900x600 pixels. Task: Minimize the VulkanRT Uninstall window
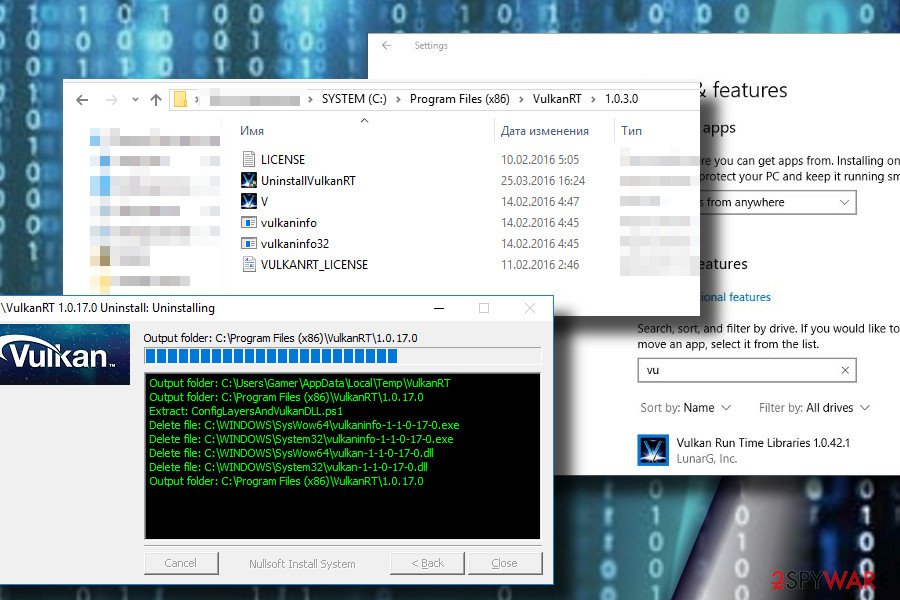pyautogui.click(x=439, y=308)
